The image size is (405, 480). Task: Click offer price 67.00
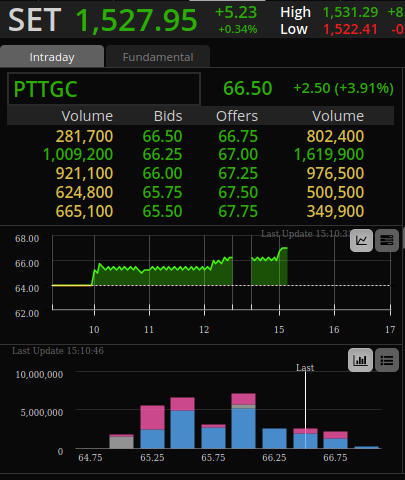238,154
